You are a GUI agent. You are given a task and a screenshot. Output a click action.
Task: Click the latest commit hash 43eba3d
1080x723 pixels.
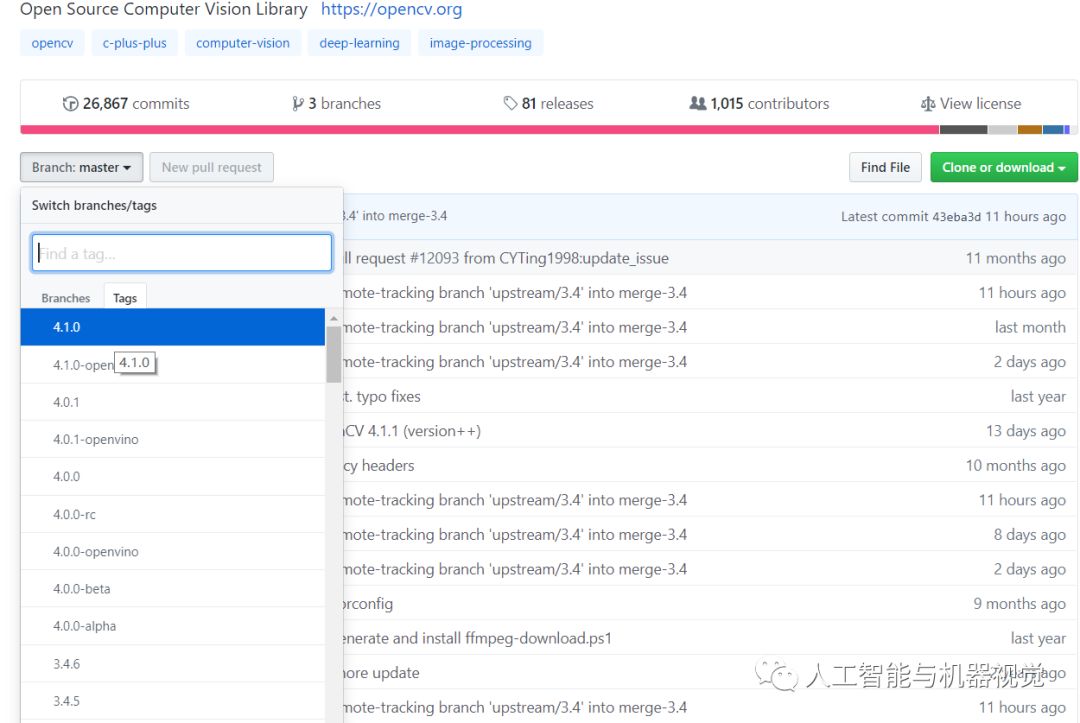(x=956, y=217)
